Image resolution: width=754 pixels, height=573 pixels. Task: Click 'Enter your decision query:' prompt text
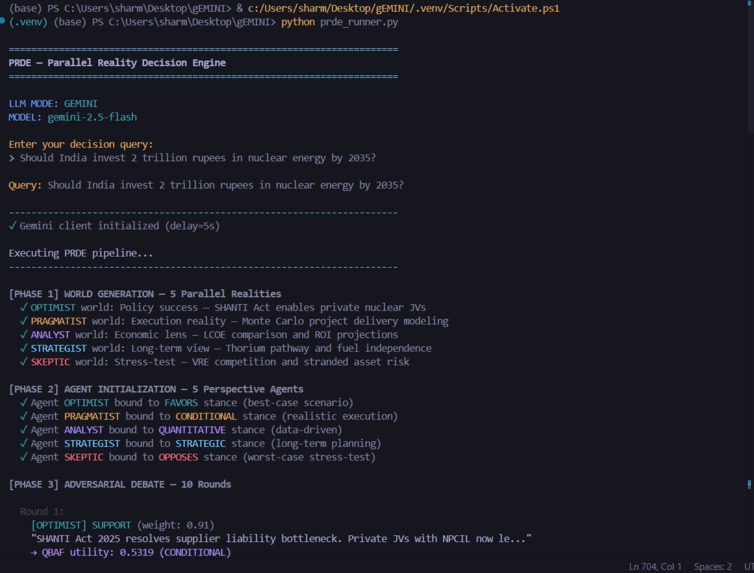click(x=81, y=144)
